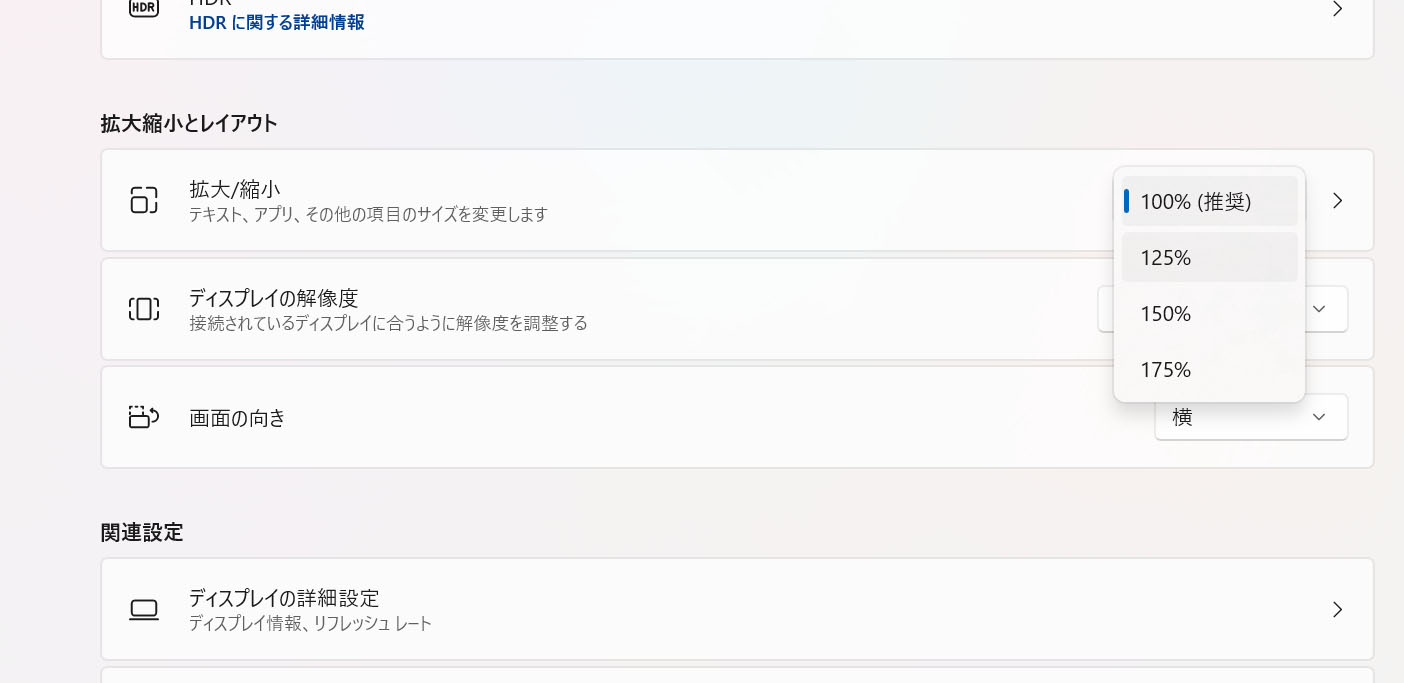Image resolution: width=1404 pixels, height=683 pixels.
Task: Click the ディスプレイの解像度 icon
Action: tap(144, 309)
